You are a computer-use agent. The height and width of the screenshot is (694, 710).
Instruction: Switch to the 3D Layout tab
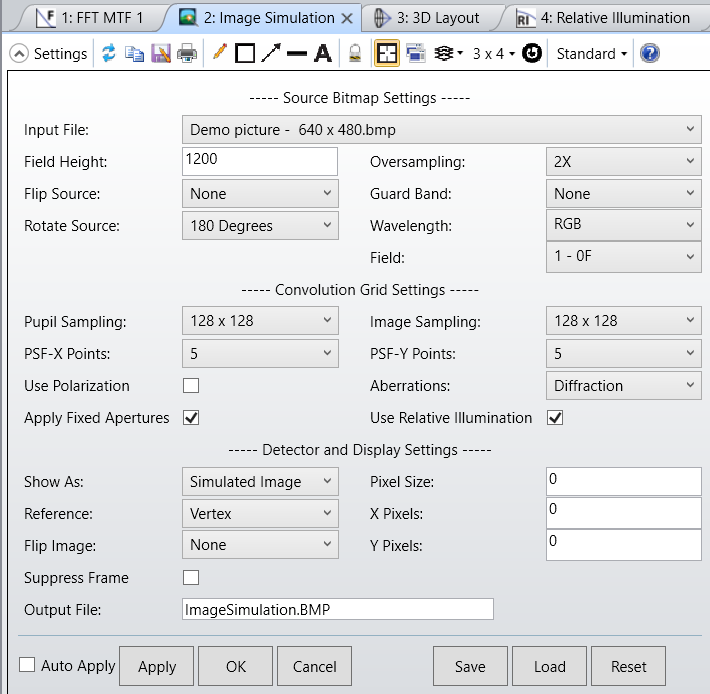pyautogui.click(x=428, y=18)
